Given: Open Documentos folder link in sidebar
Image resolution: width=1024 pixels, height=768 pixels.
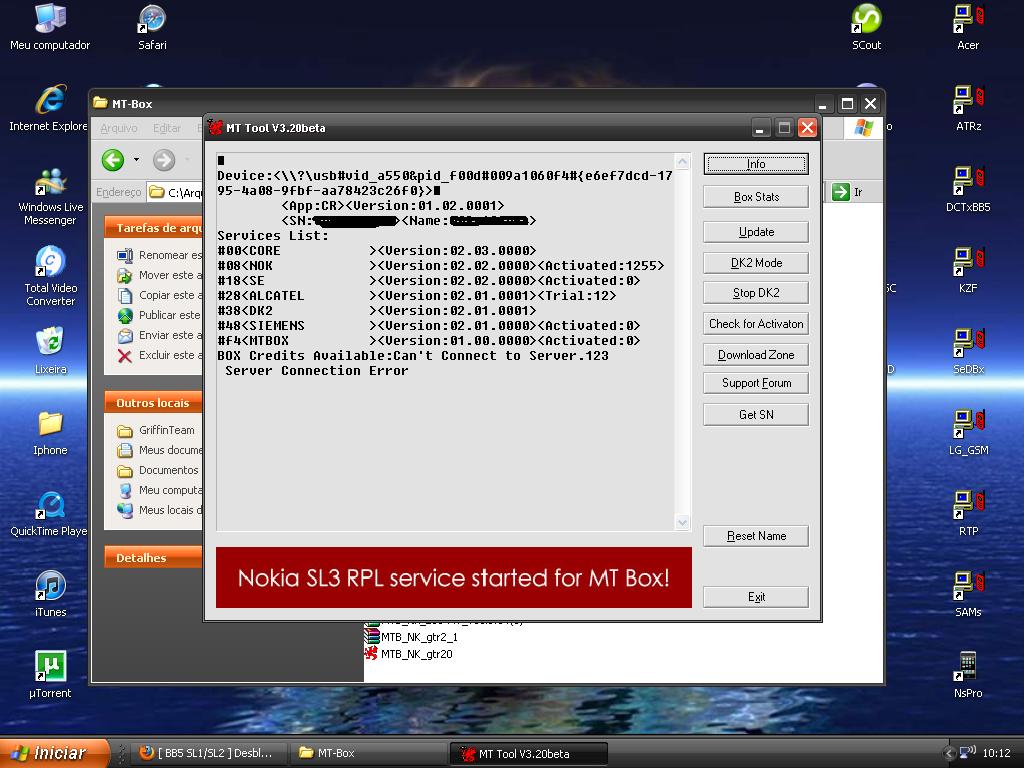Looking at the screenshot, I should (x=157, y=470).
